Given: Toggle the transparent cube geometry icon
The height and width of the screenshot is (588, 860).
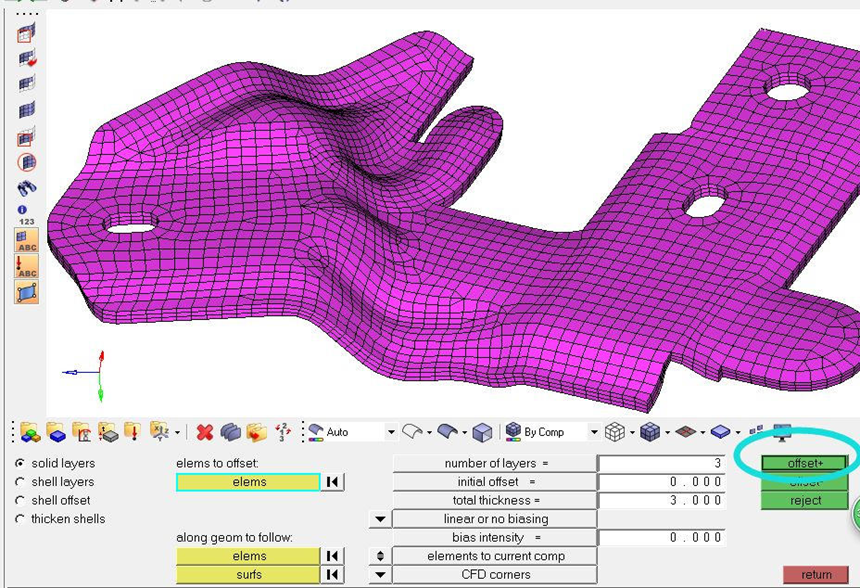Looking at the screenshot, I should coord(482,432).
